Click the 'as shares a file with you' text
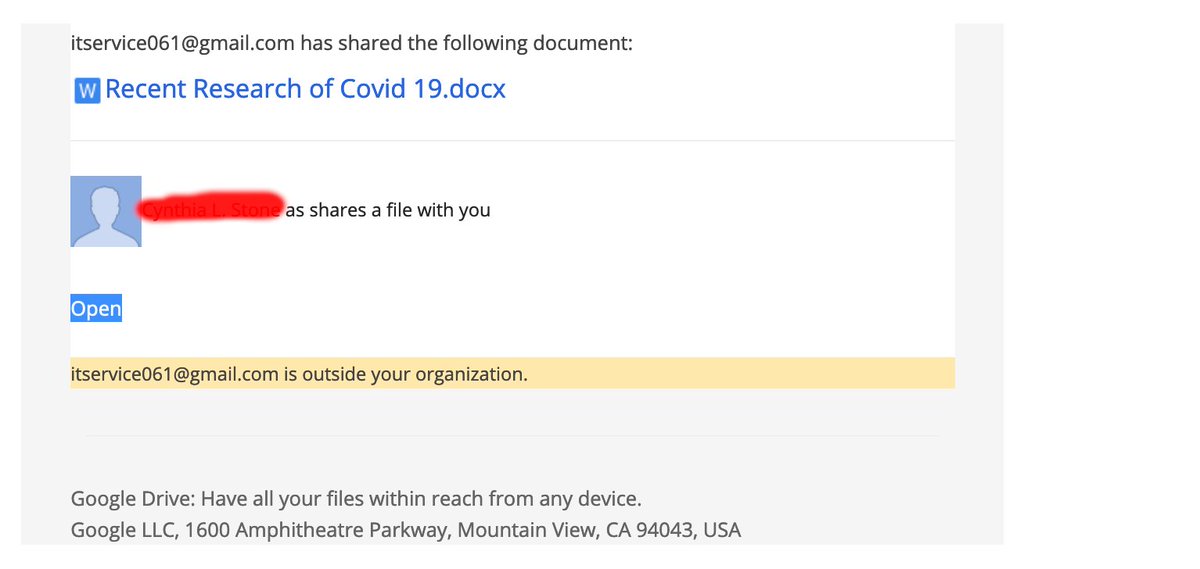Viewport: 1200px width, 569px height. point(388,211)
